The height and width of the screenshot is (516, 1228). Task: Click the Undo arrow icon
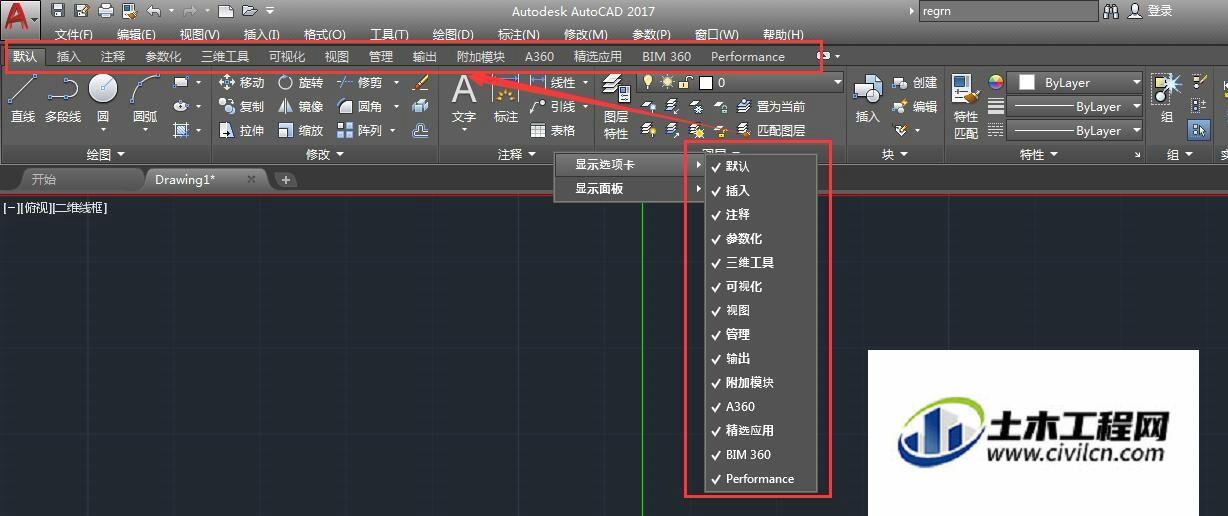pos(153,11)
